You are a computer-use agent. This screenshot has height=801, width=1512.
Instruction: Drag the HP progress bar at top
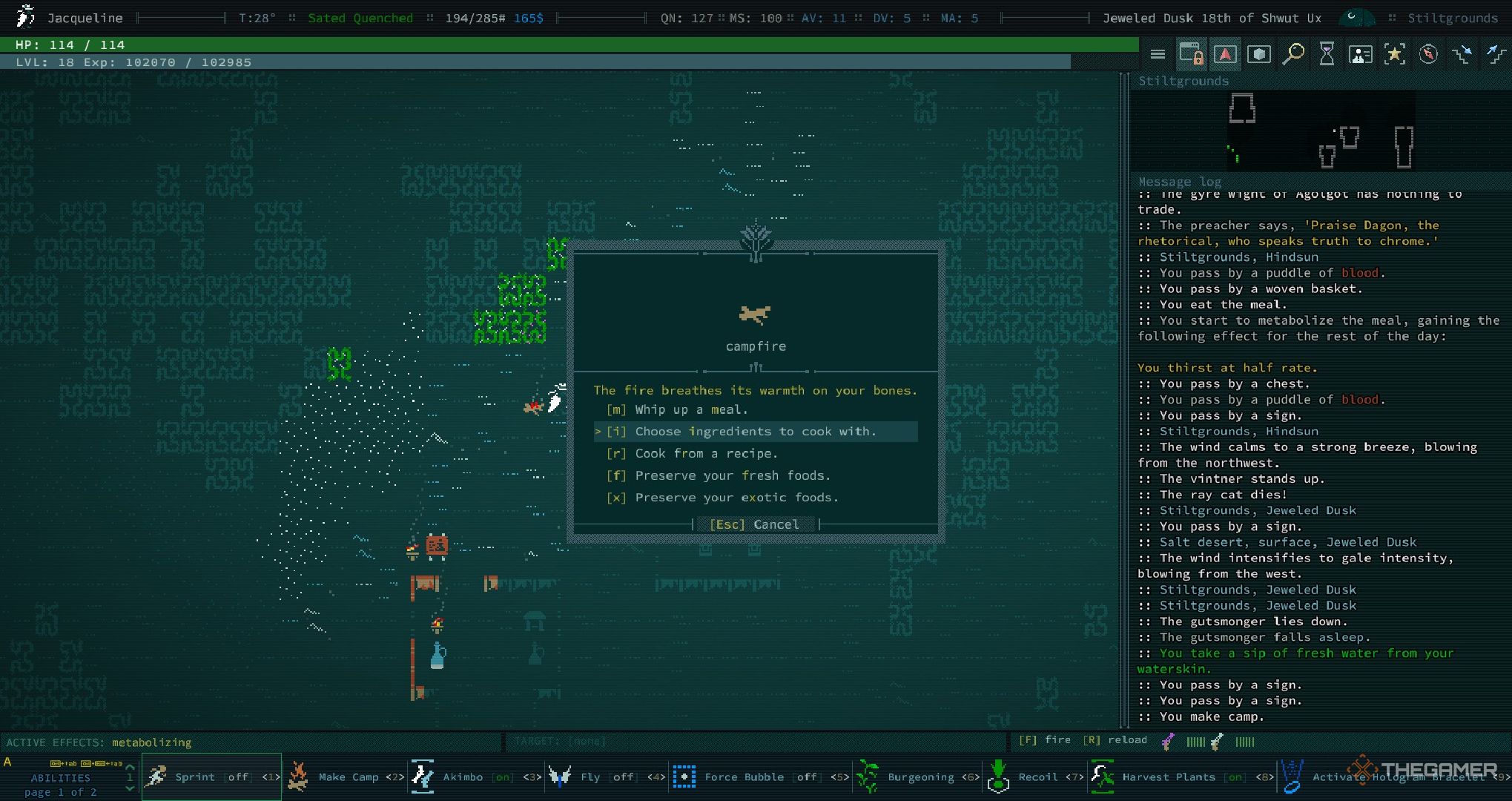click(569, 45)
